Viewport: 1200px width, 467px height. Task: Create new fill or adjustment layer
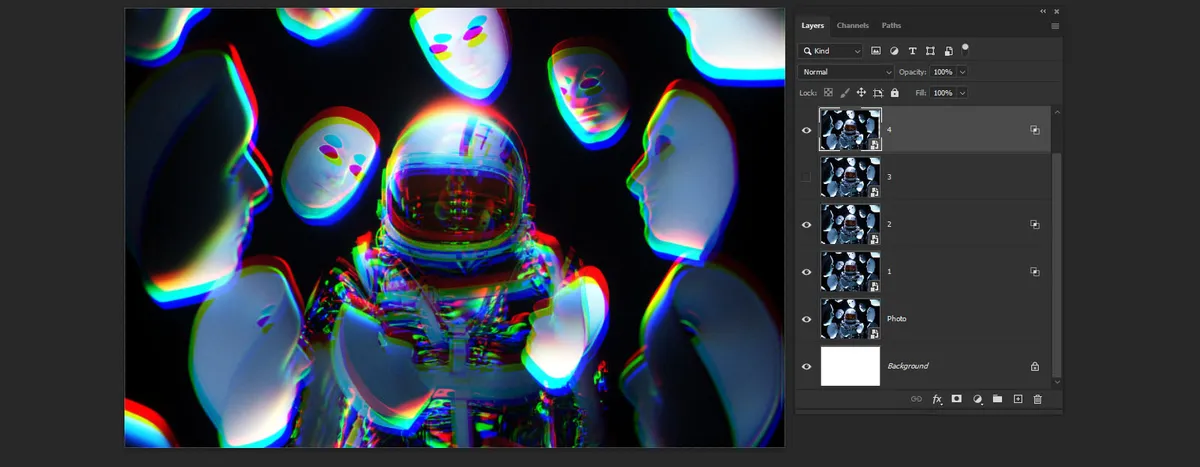click(977, 399)
